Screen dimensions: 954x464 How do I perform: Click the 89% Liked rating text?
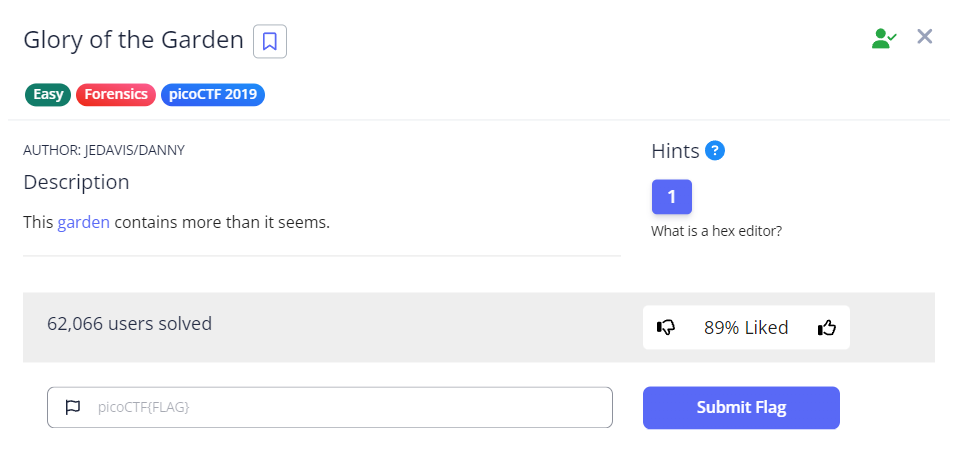click(x=746, y=328)
